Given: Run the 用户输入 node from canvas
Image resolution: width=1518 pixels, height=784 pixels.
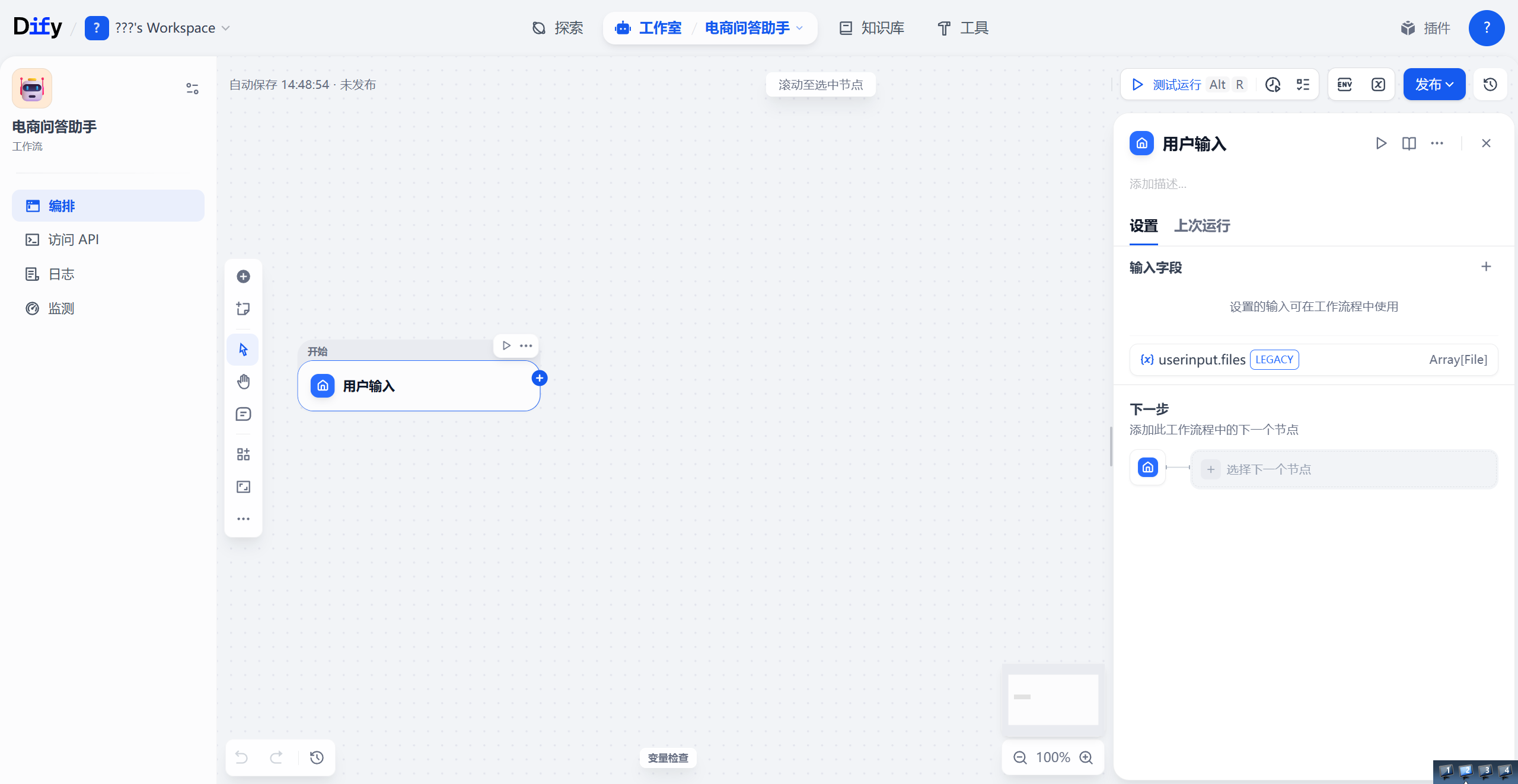Looking at the screenshot, I should click(506, 345).
